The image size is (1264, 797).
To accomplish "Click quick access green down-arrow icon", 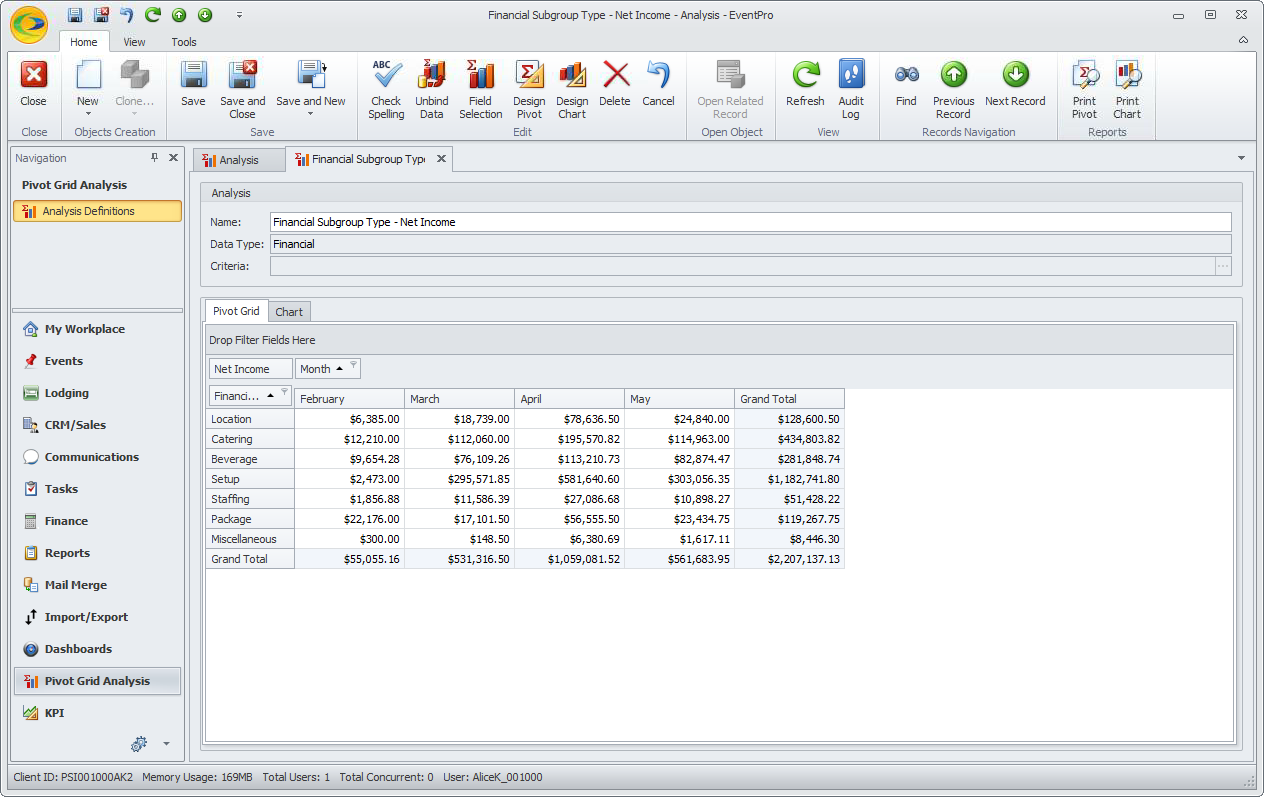I will click(x=205, y=15).
